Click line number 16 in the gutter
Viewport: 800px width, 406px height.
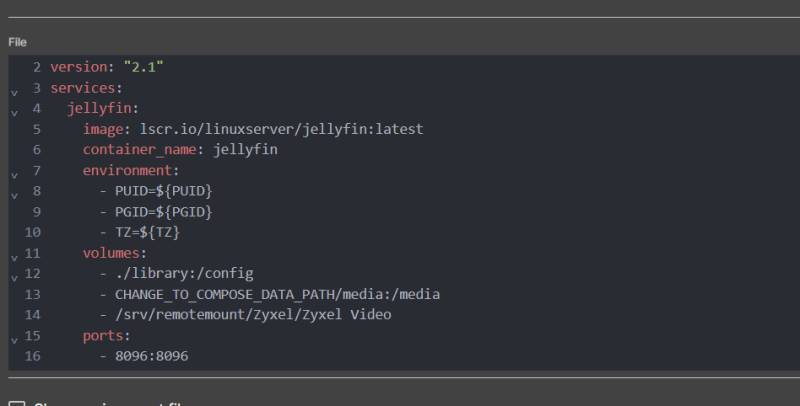pyautogui.click(x=32, y=356)
